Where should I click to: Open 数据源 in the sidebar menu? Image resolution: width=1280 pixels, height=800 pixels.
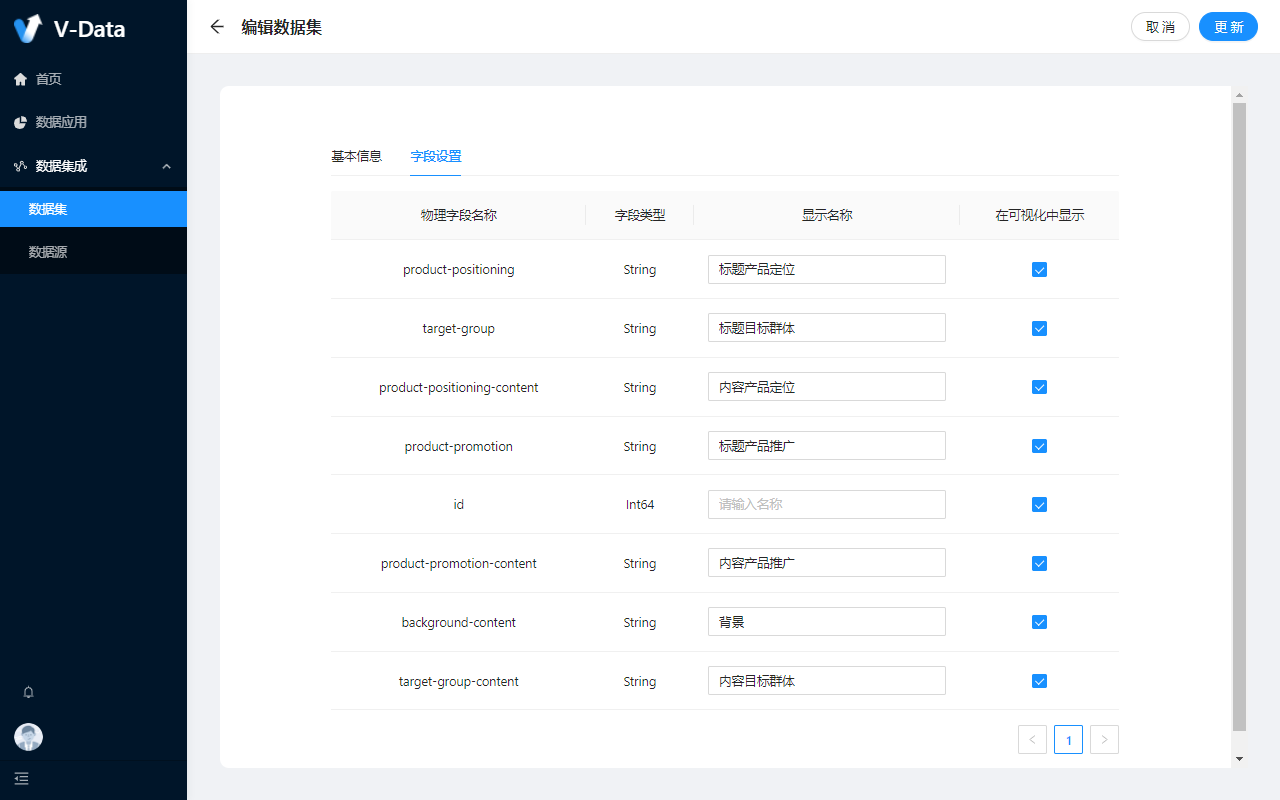[48, 252]
